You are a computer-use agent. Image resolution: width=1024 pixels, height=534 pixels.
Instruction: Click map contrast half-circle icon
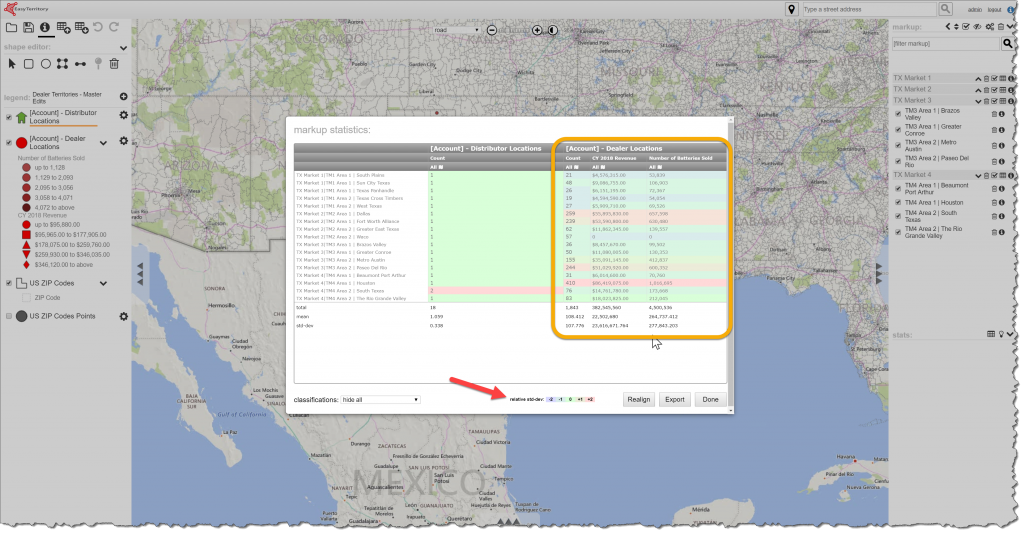tap(553, 30)
